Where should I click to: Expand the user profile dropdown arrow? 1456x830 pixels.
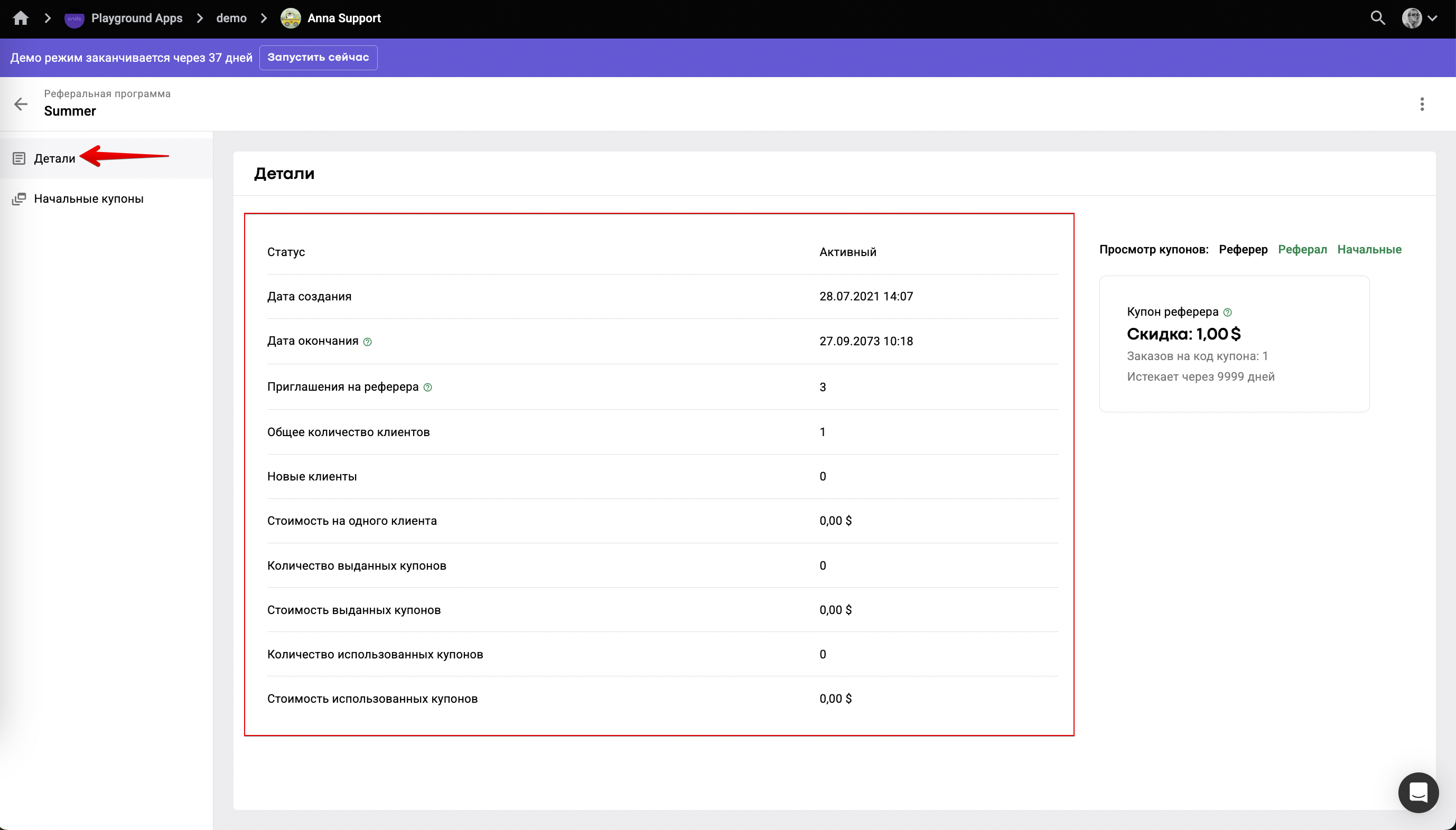(1432, 18)
